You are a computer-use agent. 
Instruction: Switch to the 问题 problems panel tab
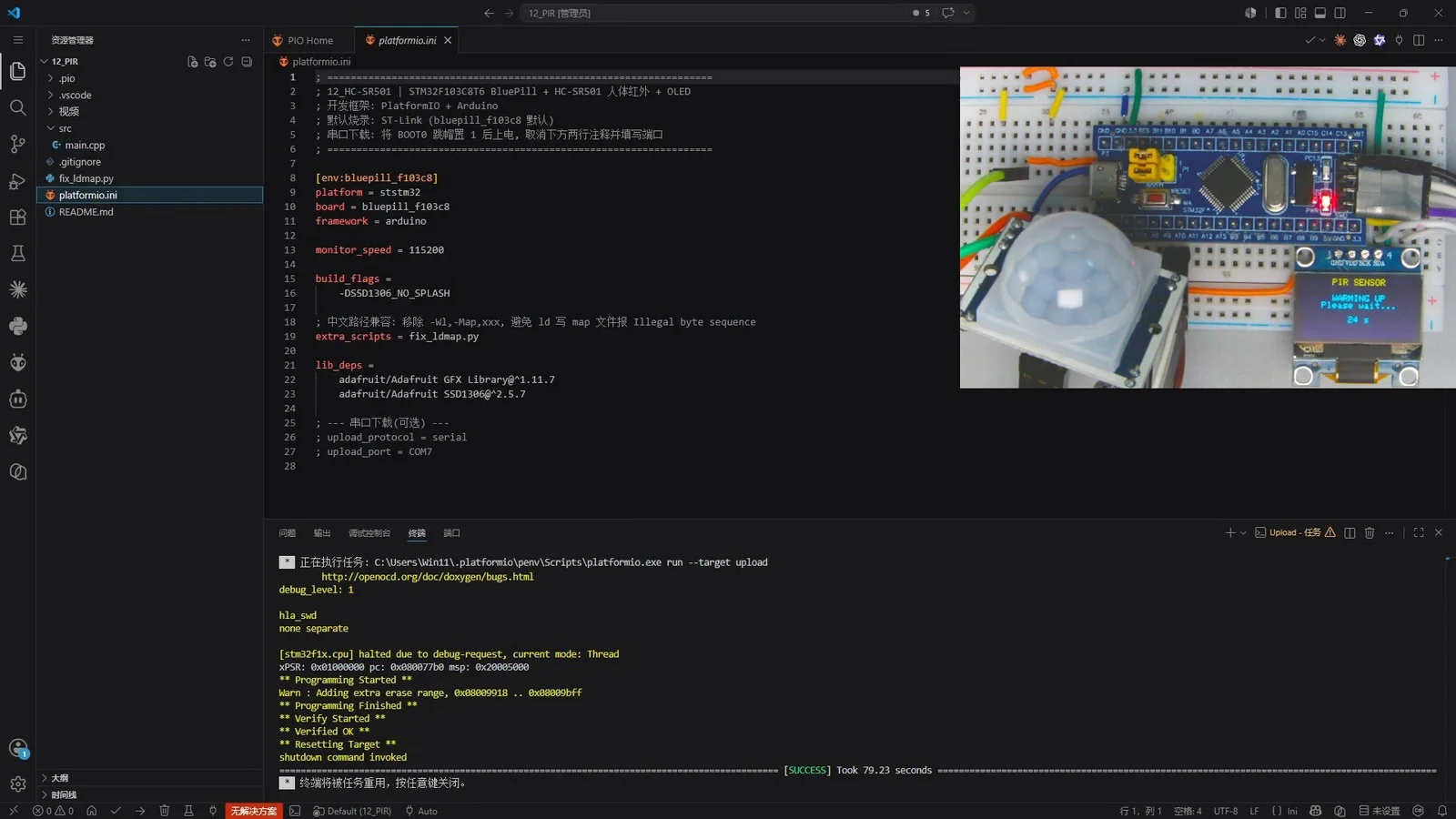pos(288,533)
